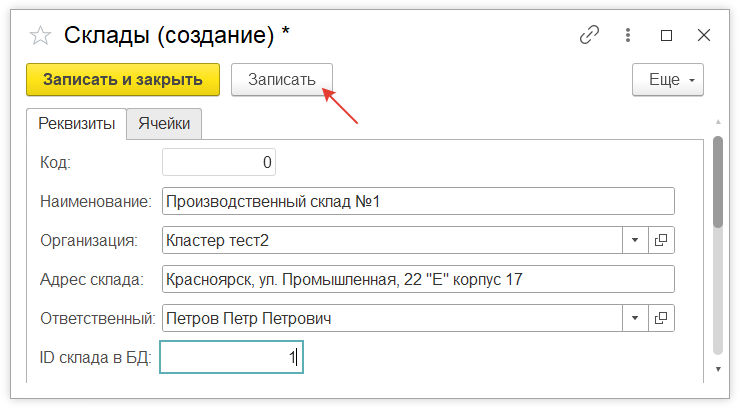Open the Ответственный linked item form icon
The image size is (739, 409).
[x=662, y=318]
